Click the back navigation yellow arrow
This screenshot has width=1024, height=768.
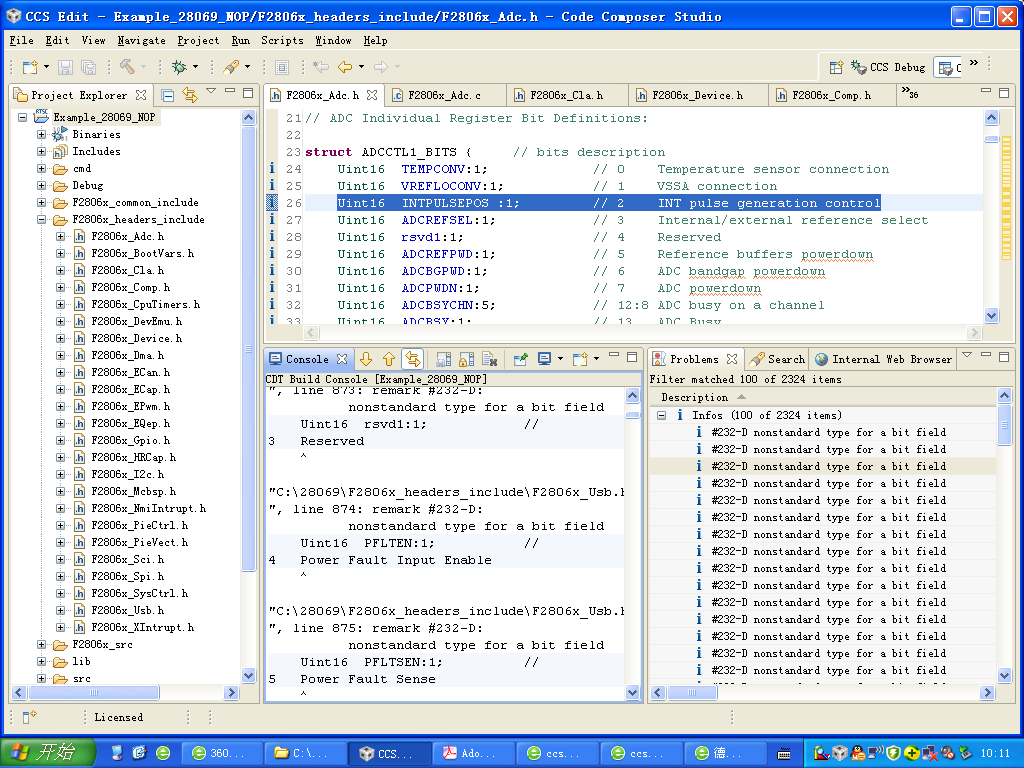(x=345, y=67)
